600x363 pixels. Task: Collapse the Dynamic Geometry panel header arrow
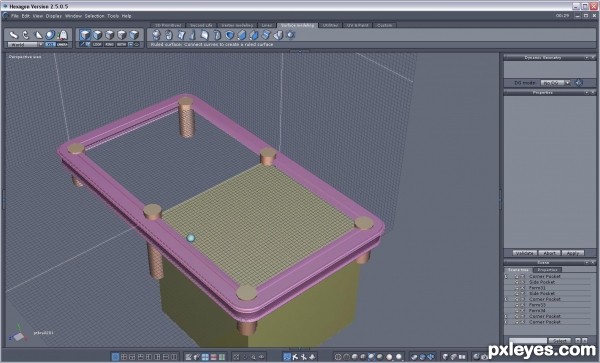(x=587, y=58)
